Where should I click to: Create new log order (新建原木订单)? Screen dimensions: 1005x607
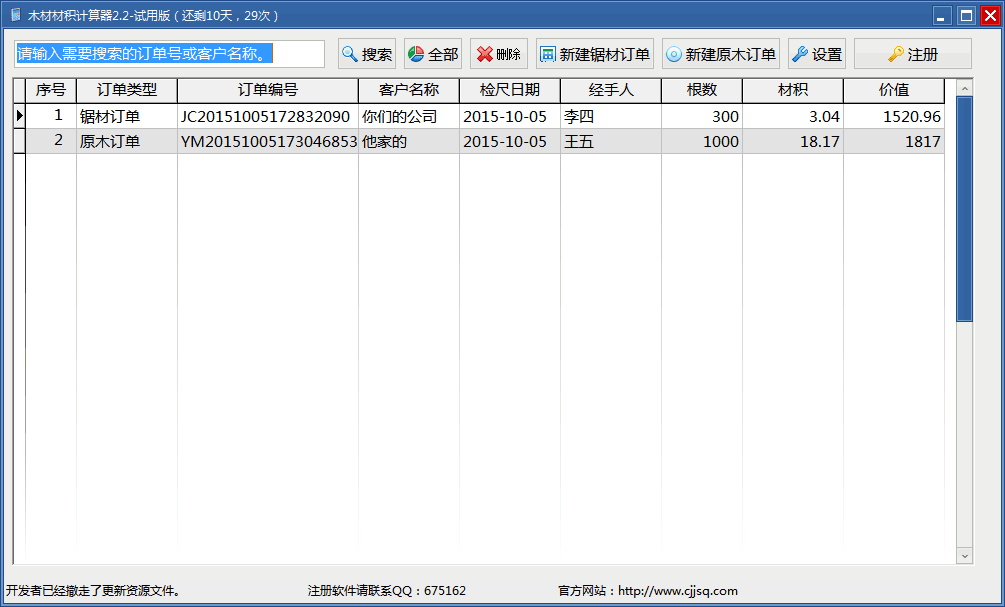[720, 54]
